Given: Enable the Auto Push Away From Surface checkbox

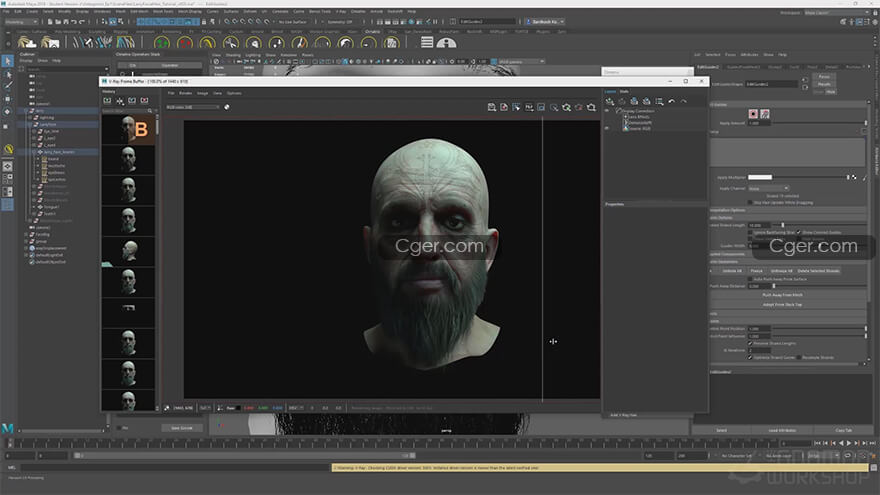Looking at the screenshot, I should (751, 278).
